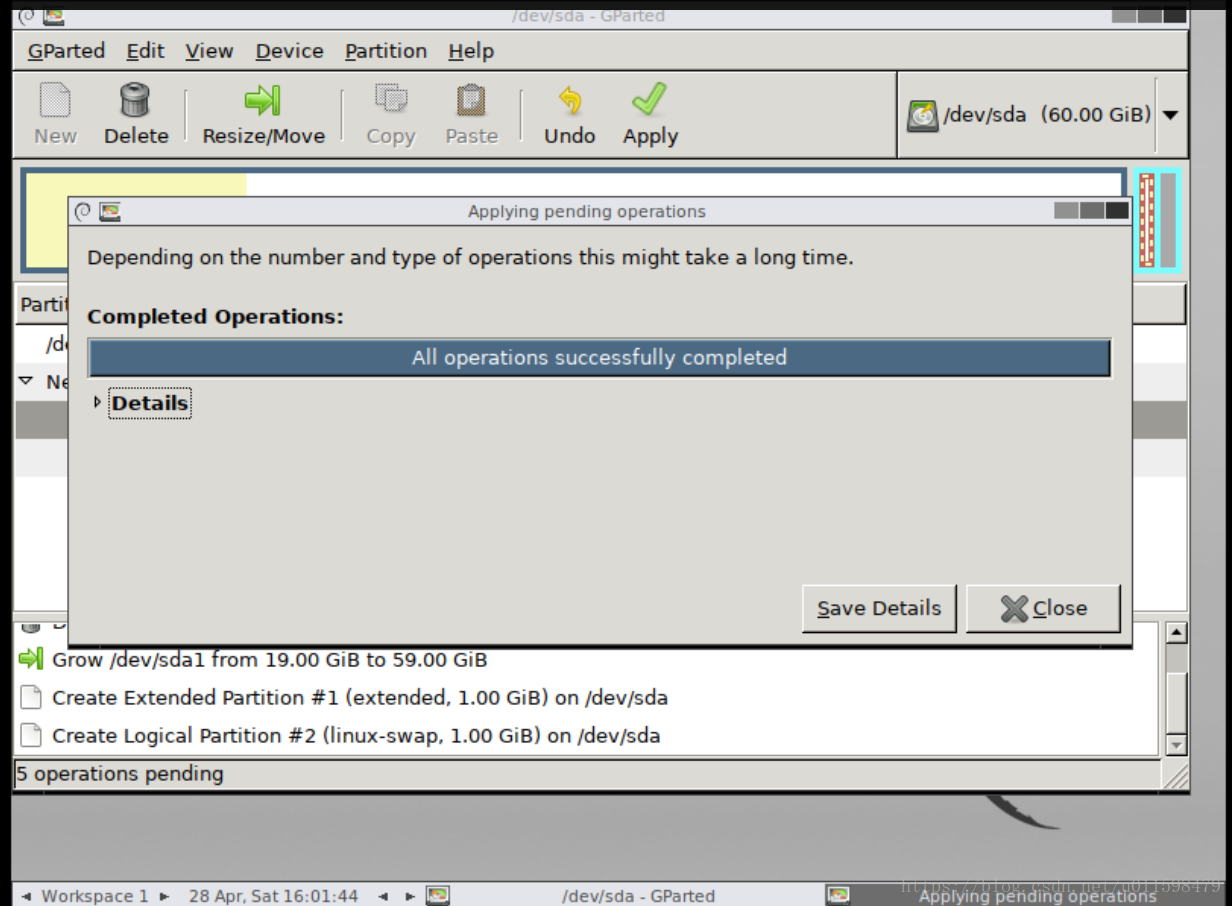The image size is (1232, 906).
Task: Click the taskbar icon before /dev/sda - GParted
Action: [x=438, y=896]
